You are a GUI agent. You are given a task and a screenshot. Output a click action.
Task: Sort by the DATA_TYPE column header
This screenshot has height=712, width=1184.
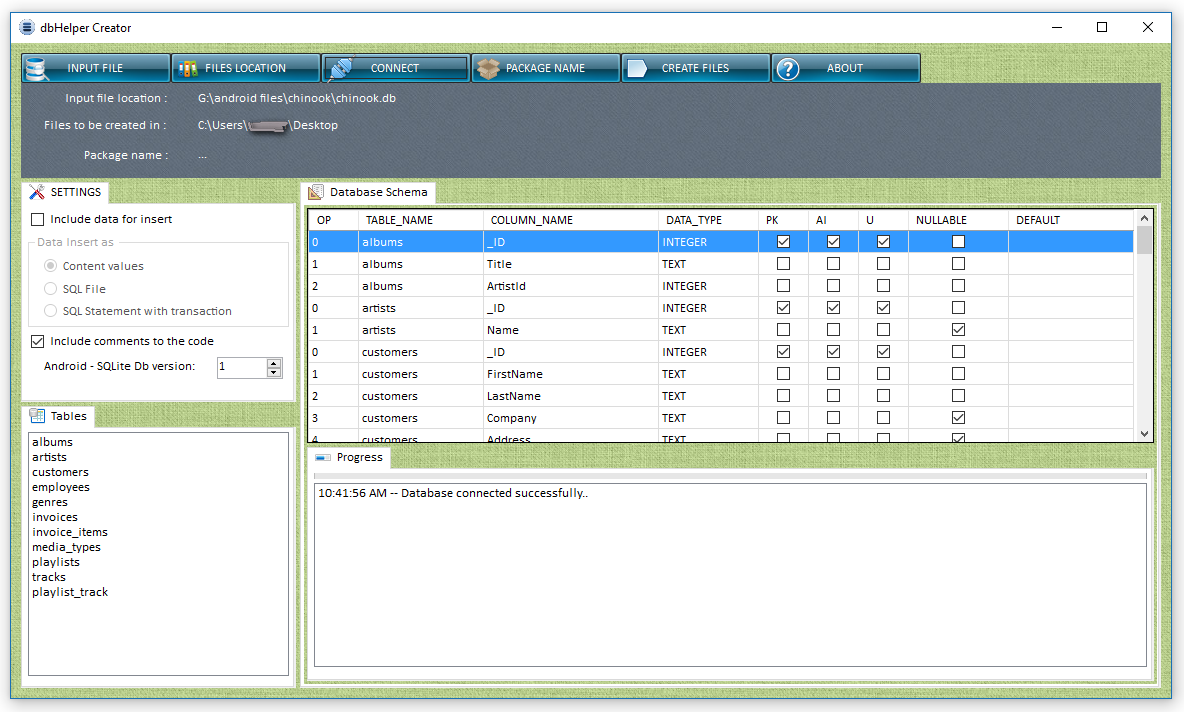[x=708, y=220]
